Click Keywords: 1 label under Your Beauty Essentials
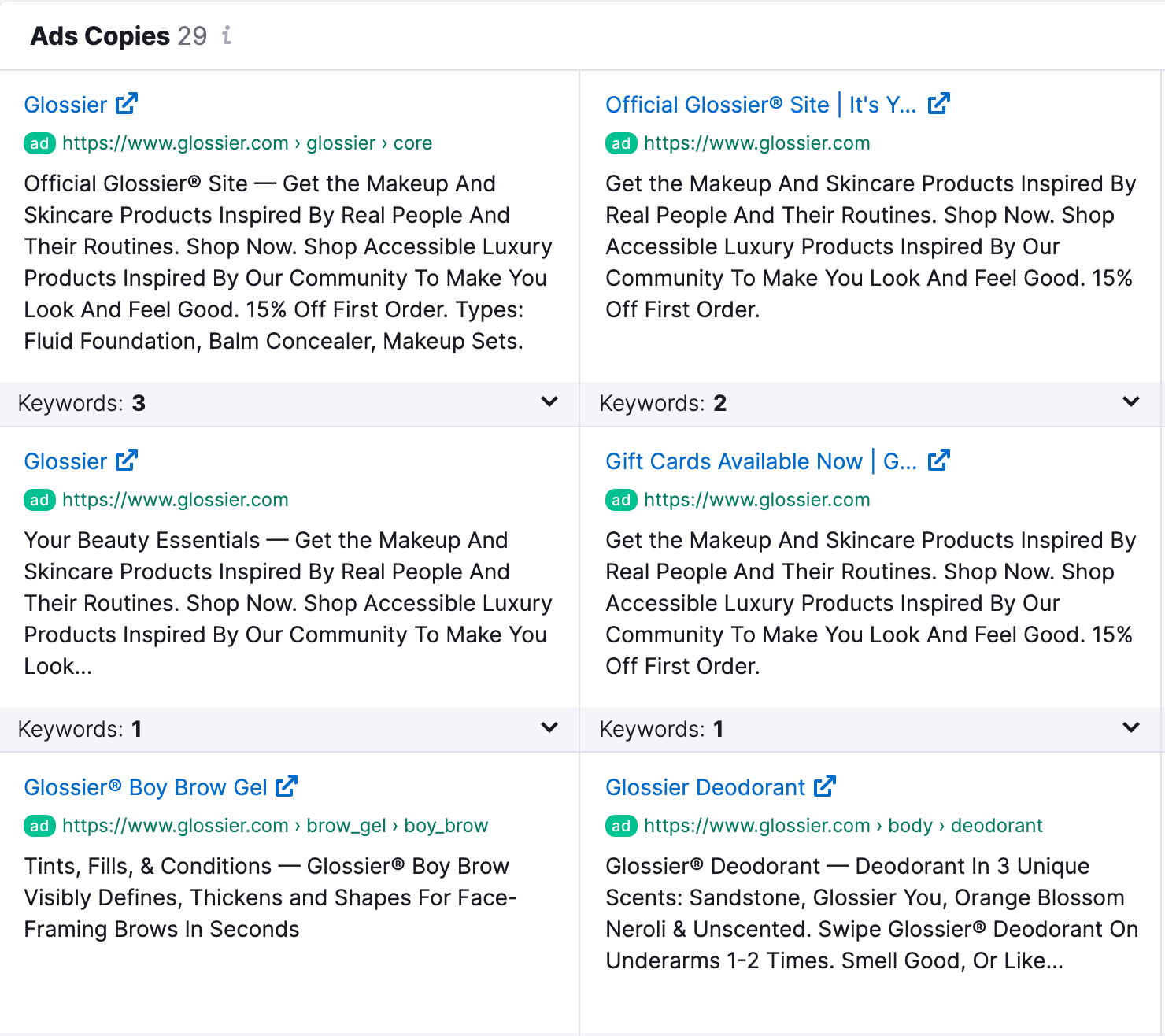This screenshot has width=1165, height=1036. tap(80, 729)
